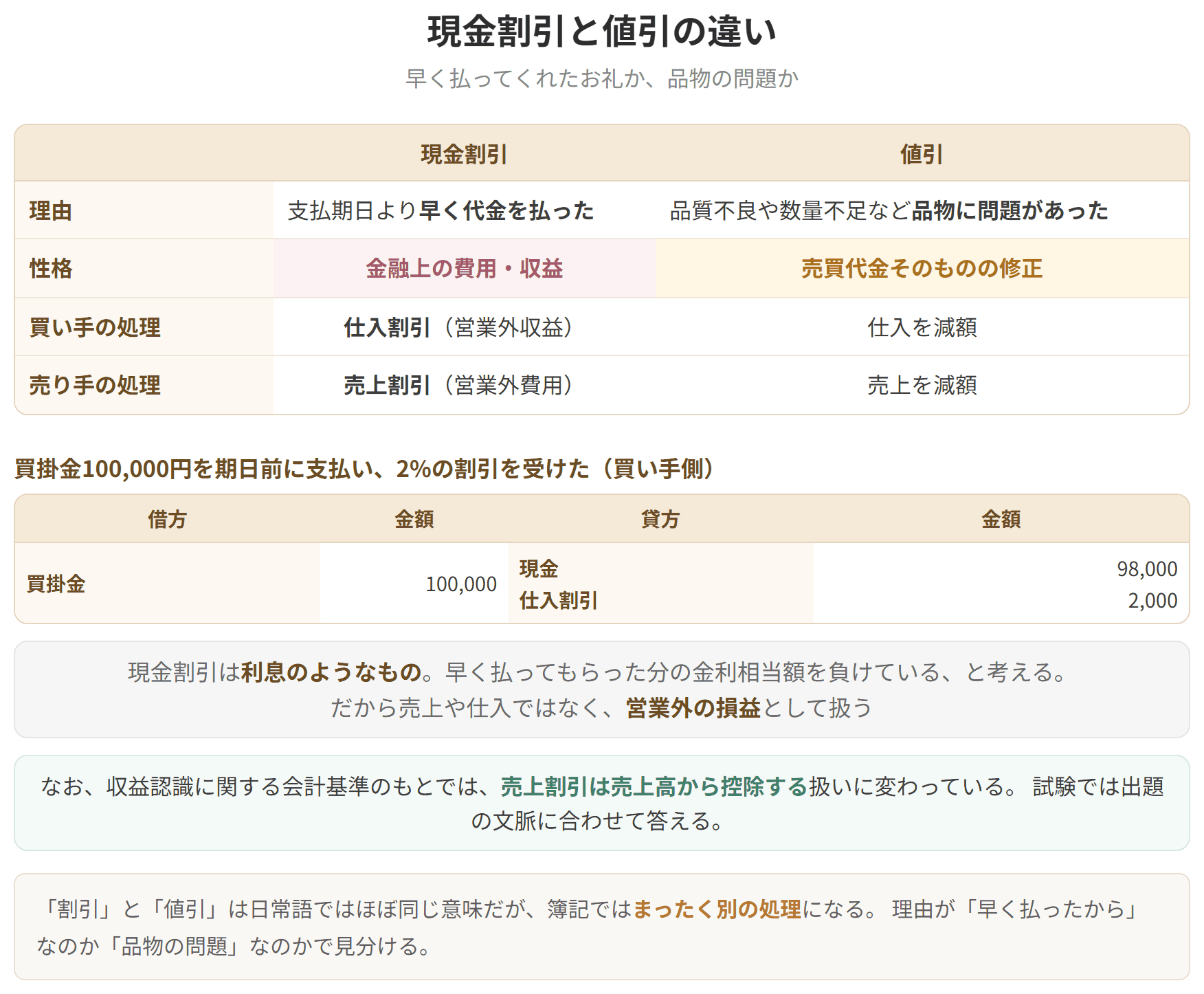Click the bold phrase 利息のようなもの
1204x994 pixels.
pyautogui.click(x=331, y=672)
